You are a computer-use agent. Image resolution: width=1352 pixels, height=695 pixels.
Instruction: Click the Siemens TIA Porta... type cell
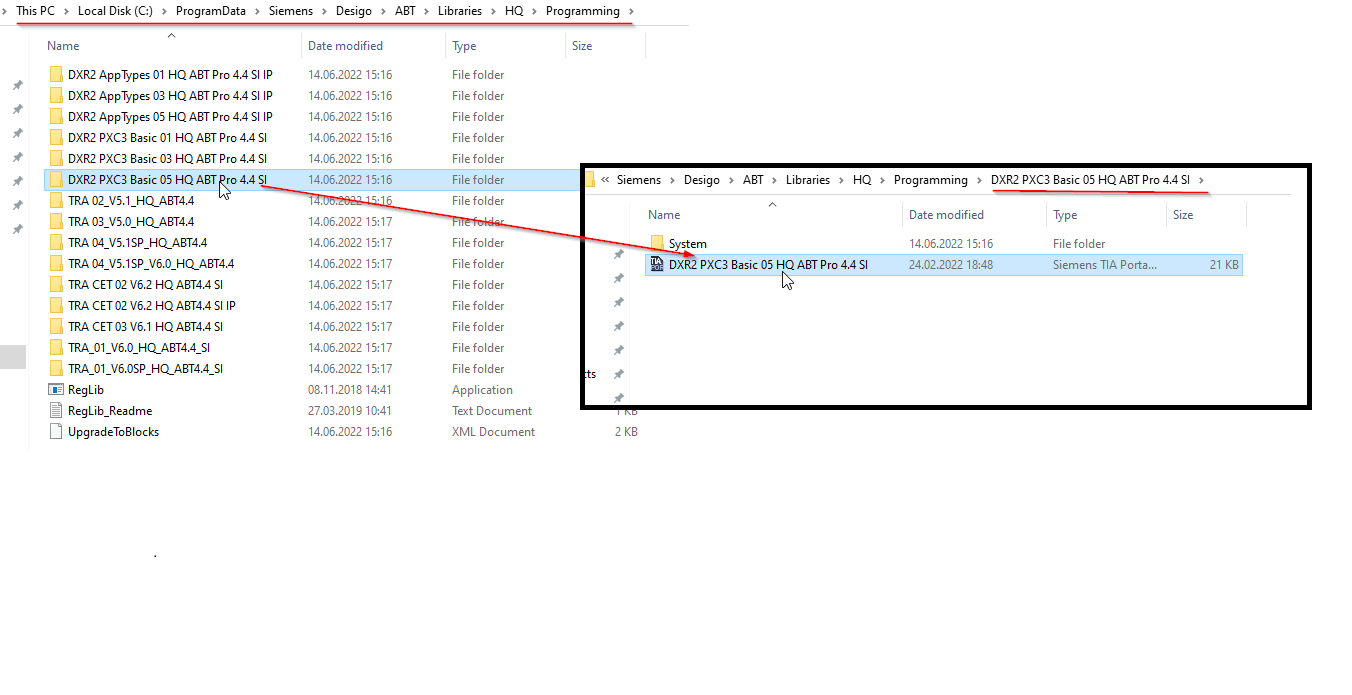[x=1104, y=264]
